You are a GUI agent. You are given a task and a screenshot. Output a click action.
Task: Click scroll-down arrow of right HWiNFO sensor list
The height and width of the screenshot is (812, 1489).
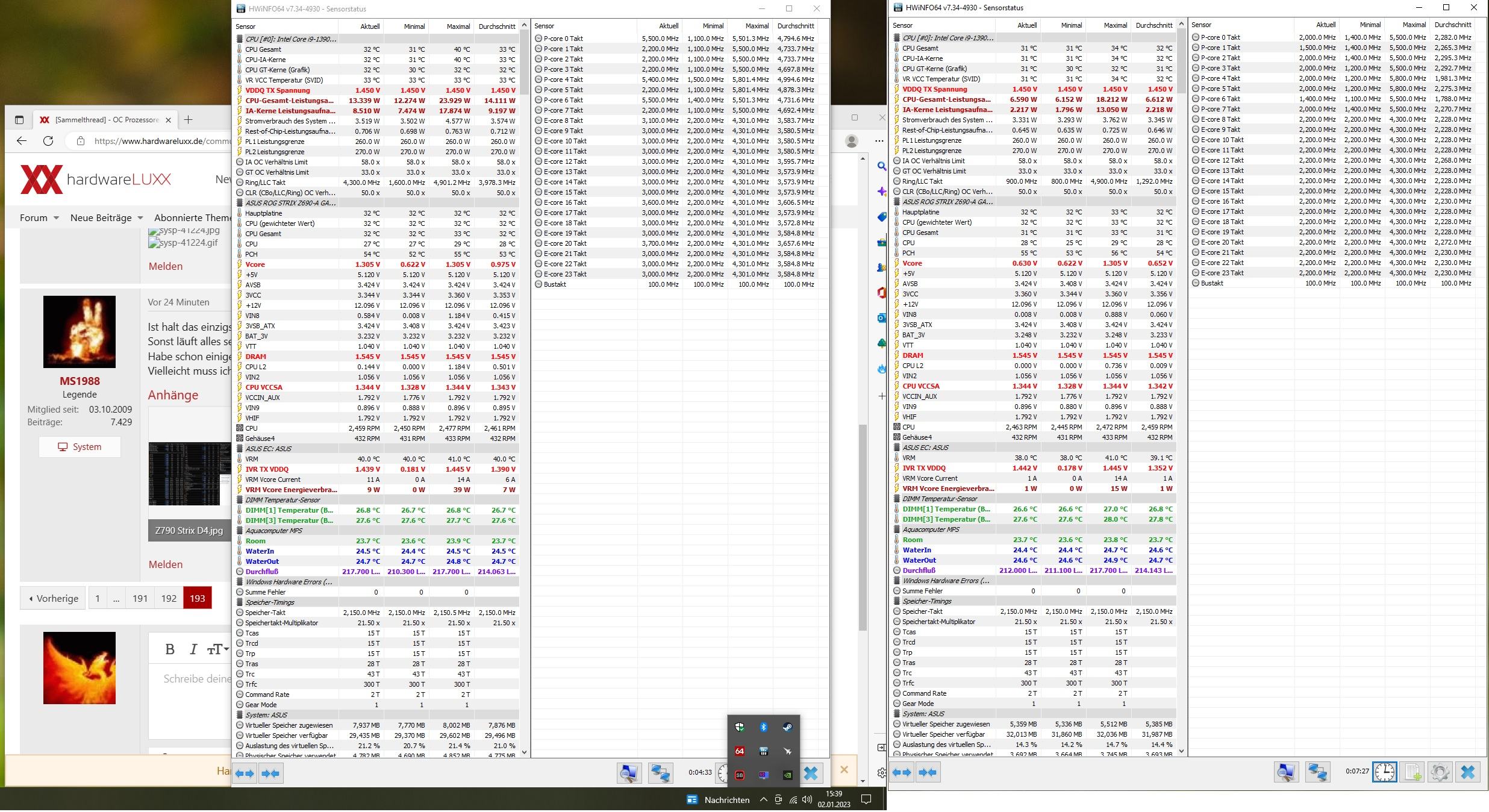click(1181, 751)
